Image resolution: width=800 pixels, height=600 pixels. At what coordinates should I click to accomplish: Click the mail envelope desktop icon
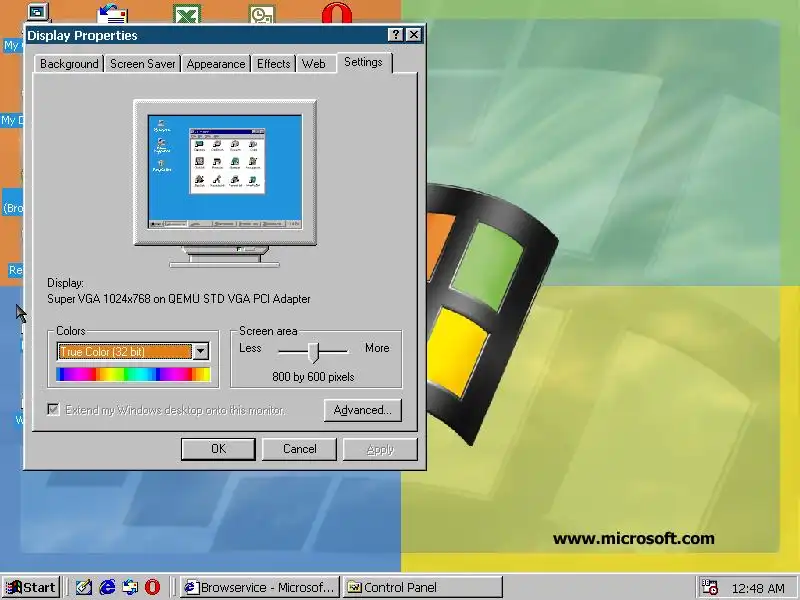(112, 14)
